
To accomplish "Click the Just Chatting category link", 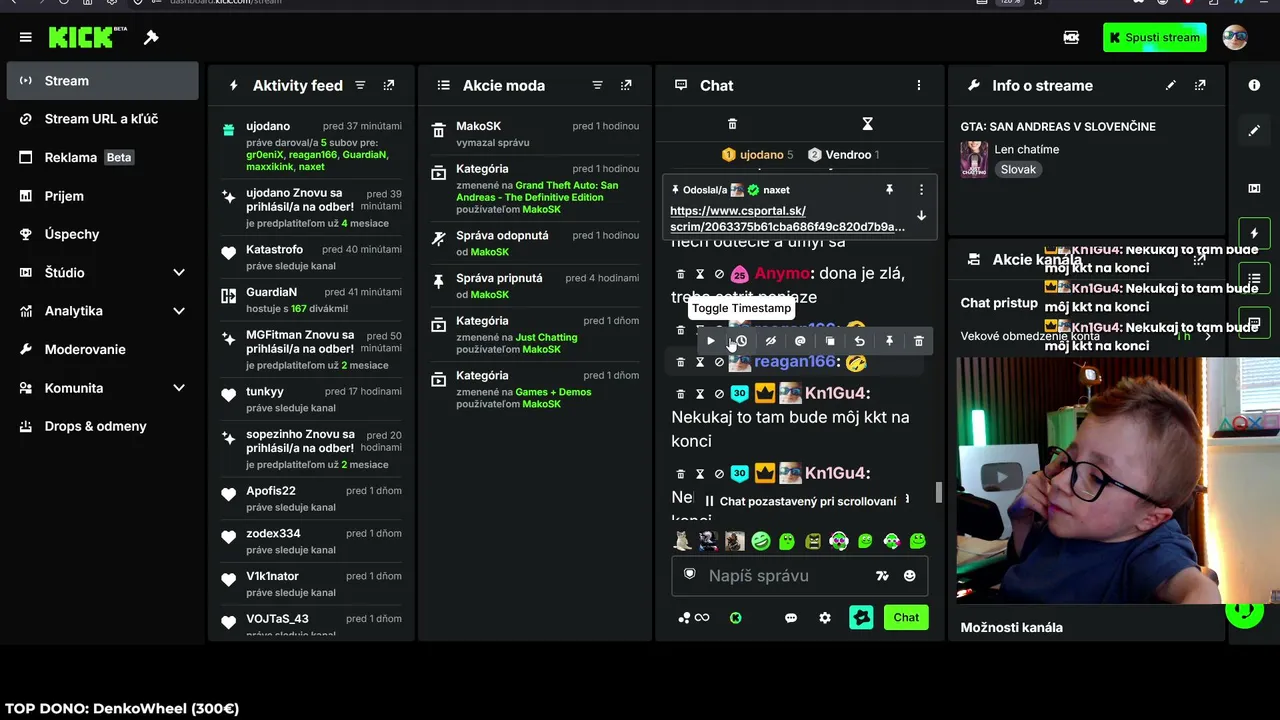I will 546,337.
